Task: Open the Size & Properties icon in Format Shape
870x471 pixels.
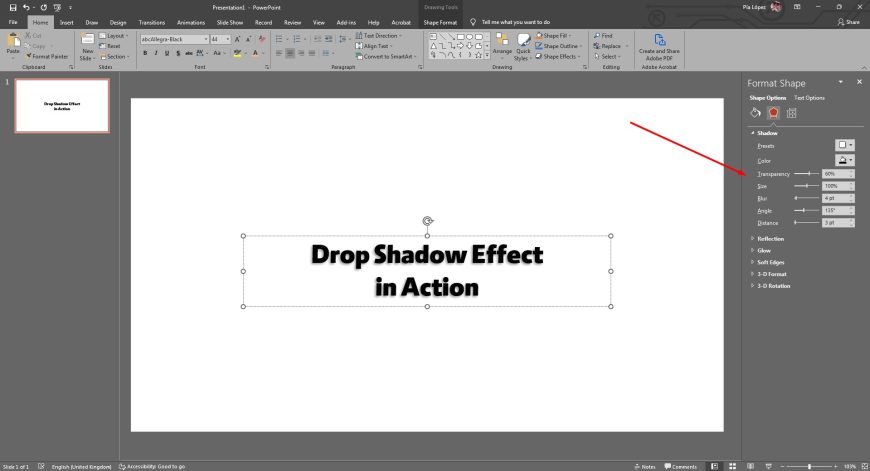Action: pyautogui.click(x=791, y=113)
